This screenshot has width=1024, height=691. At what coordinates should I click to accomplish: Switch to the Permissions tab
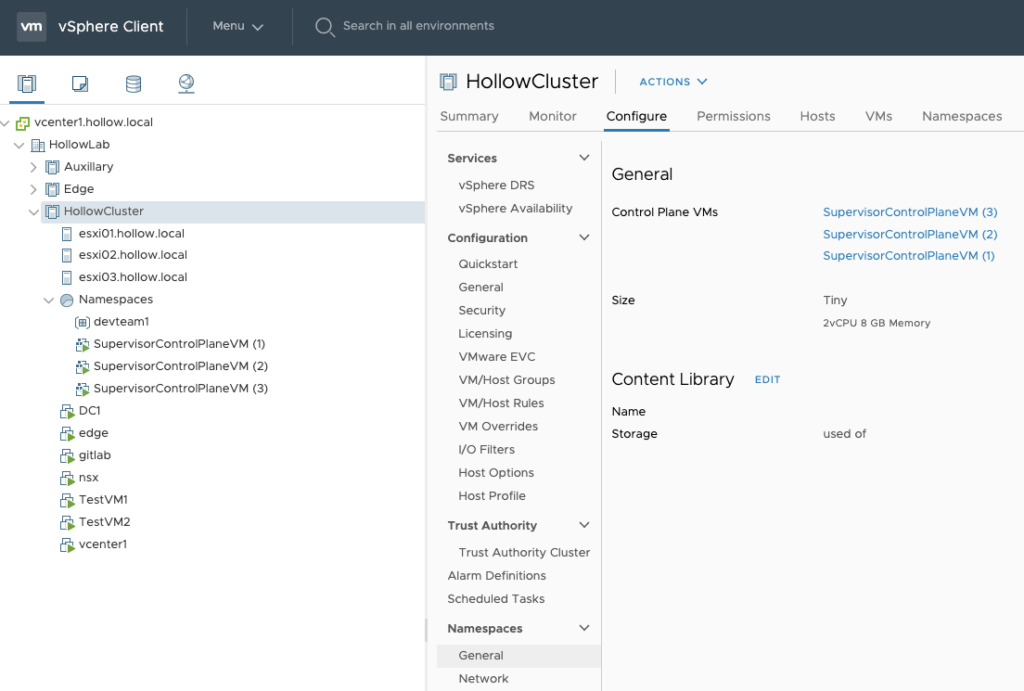tap(733, 116)
